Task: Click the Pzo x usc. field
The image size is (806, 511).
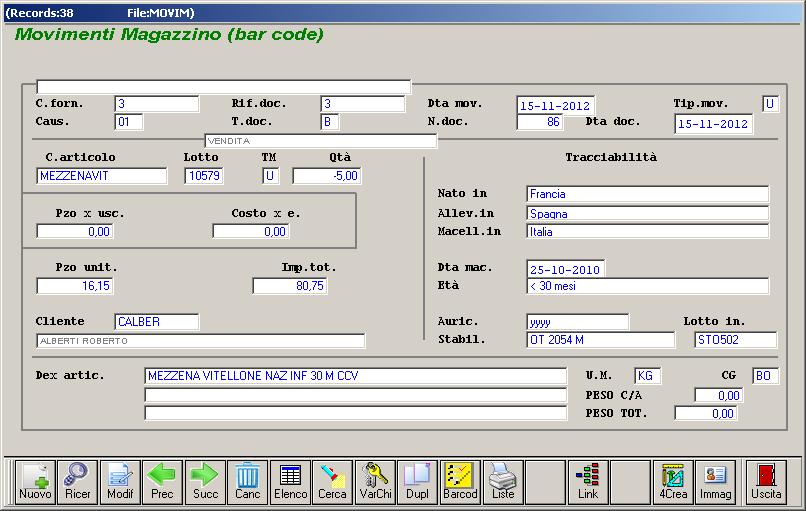Action: tap(75, 231)
